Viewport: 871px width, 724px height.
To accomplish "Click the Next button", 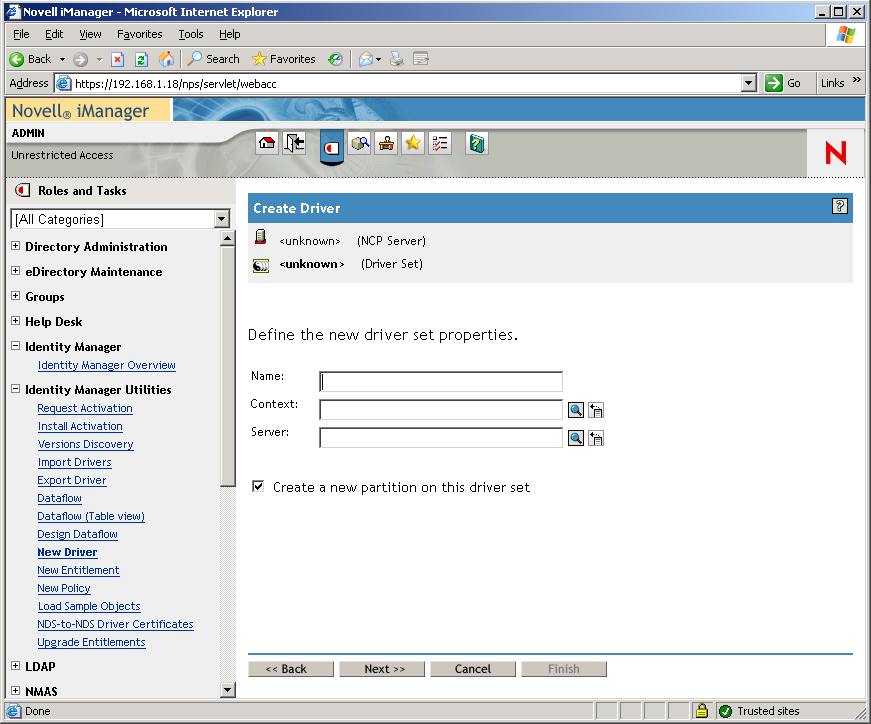I will (381, 668).
